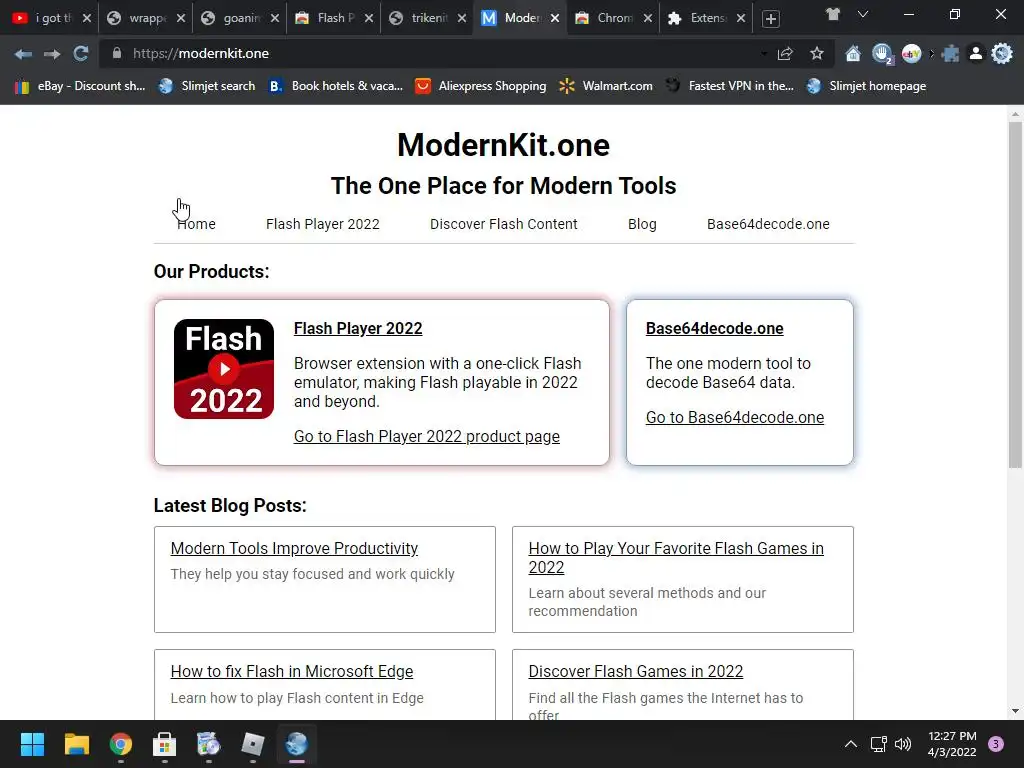Open 'Discover Flash Games in 2022' post

[x=635, y=671]
